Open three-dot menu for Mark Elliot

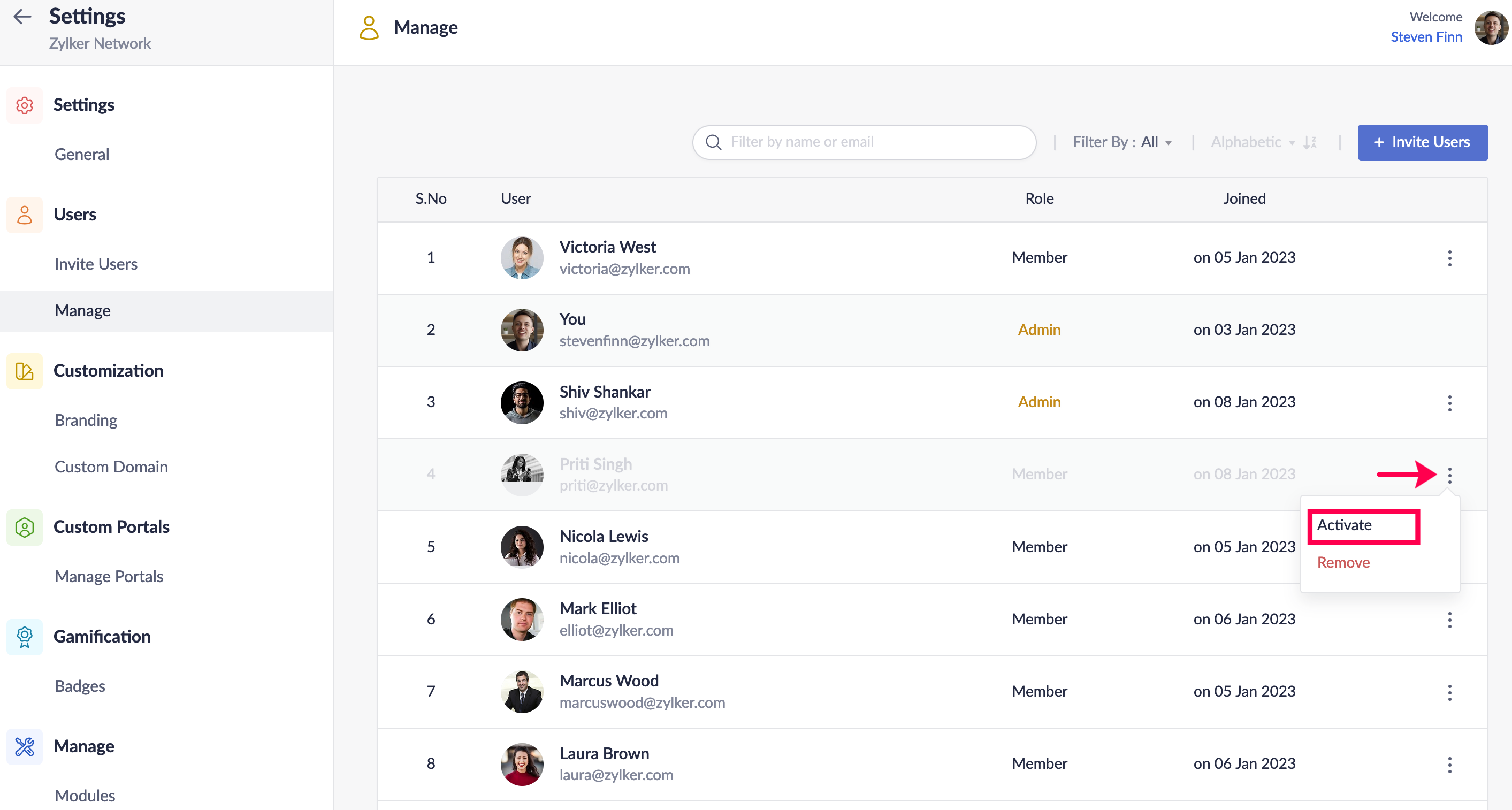(x=1449, y=620)
